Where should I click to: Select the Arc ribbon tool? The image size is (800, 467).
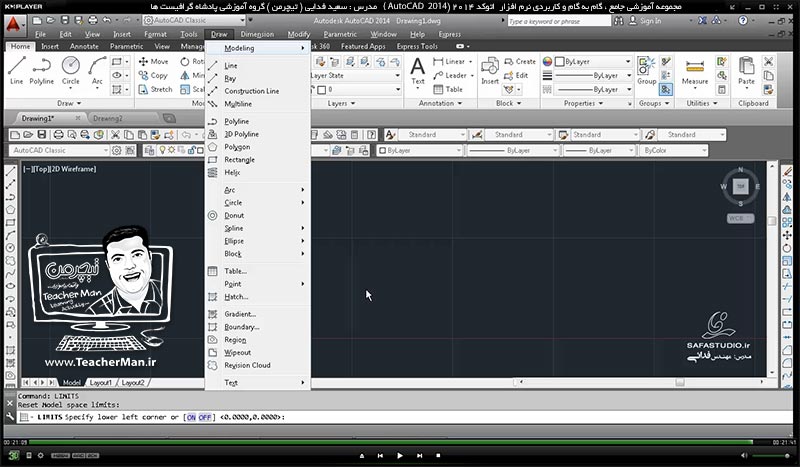(97, 70)
